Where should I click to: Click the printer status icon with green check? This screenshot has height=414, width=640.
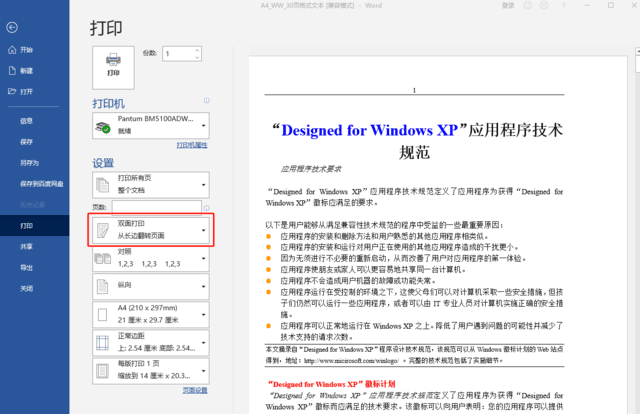102,127
